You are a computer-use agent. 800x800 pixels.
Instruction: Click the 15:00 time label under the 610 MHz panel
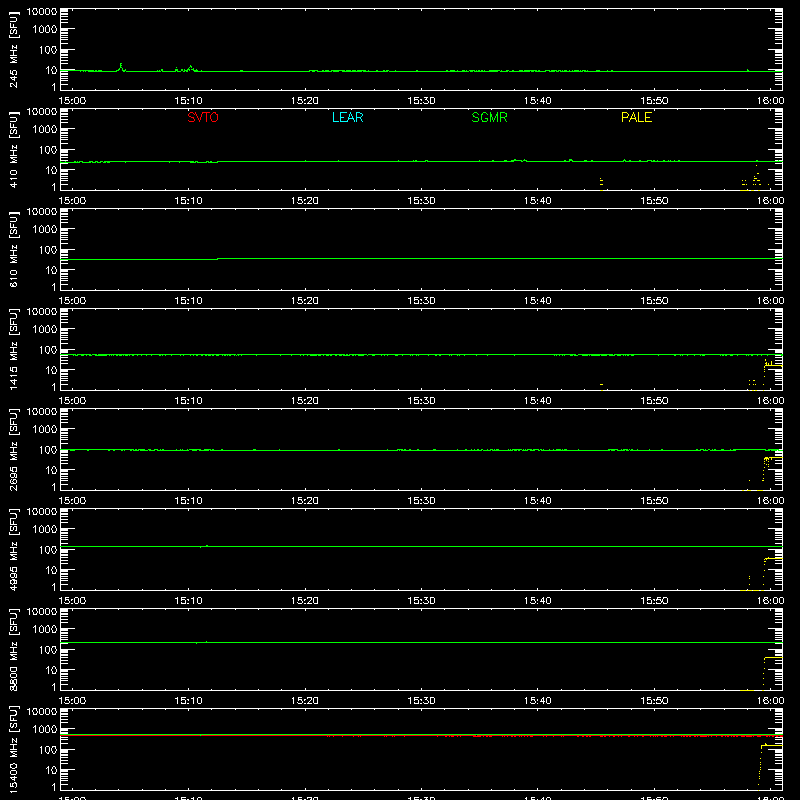(x=72, y=301)
